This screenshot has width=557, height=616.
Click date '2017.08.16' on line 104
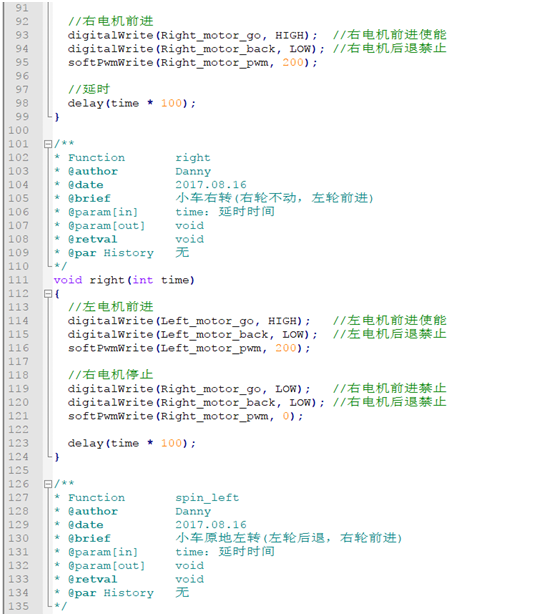pyautogui.click(x=211, y=185)
